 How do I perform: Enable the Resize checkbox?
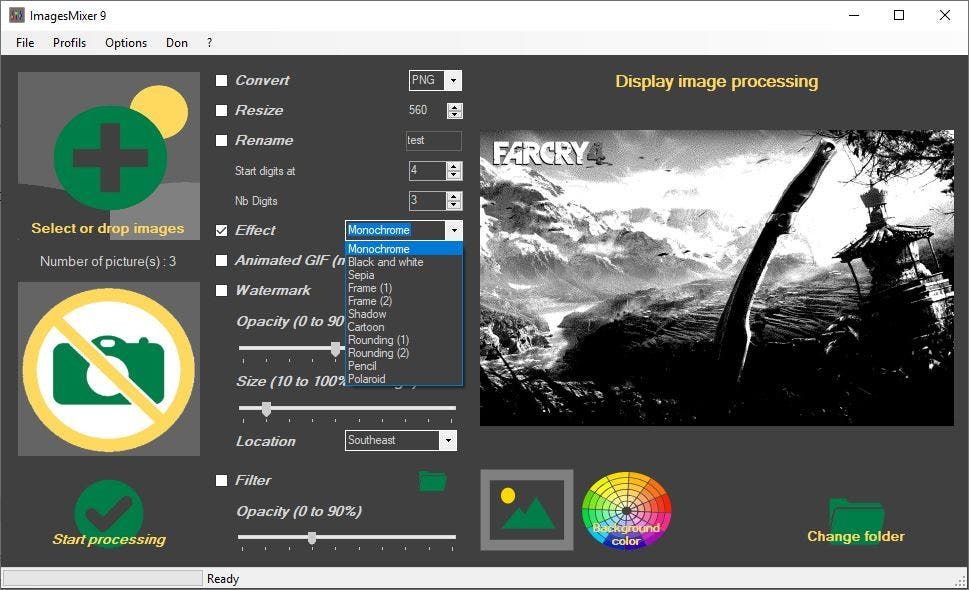click(221, 111)
